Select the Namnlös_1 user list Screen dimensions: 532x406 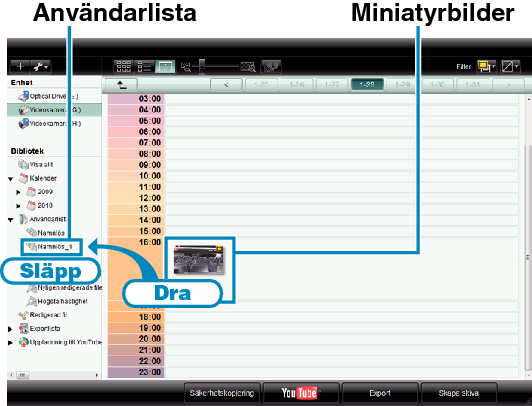pos(51,247)
